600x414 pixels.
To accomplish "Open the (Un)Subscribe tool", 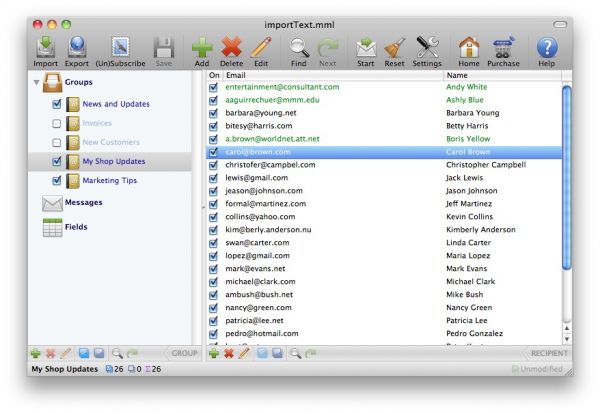I will pyautogui.click(x=120, y=48).
